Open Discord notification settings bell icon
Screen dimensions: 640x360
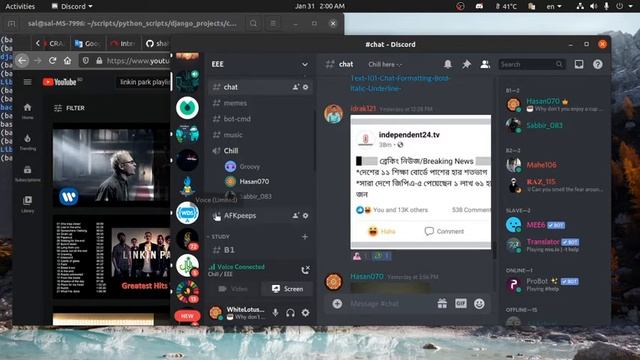(x=448, y=64)
